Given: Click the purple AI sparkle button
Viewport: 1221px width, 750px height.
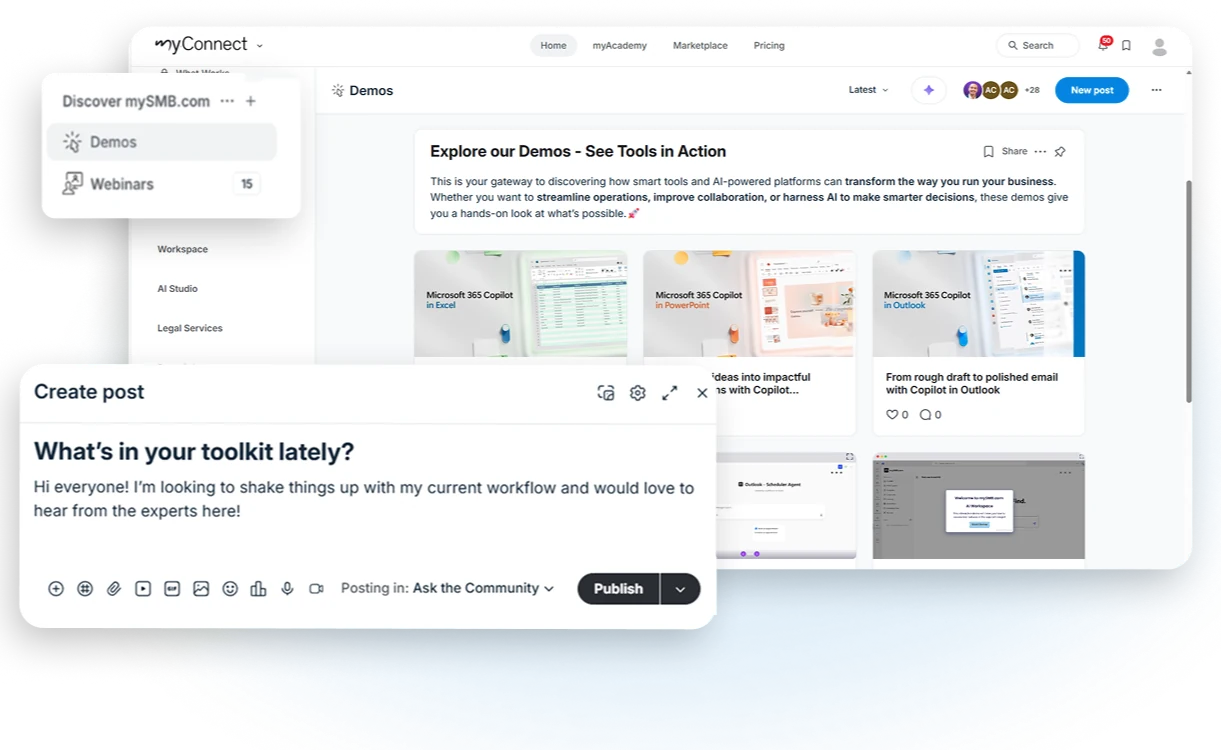Looking at the screenshot, I should (x=929, y=90).
